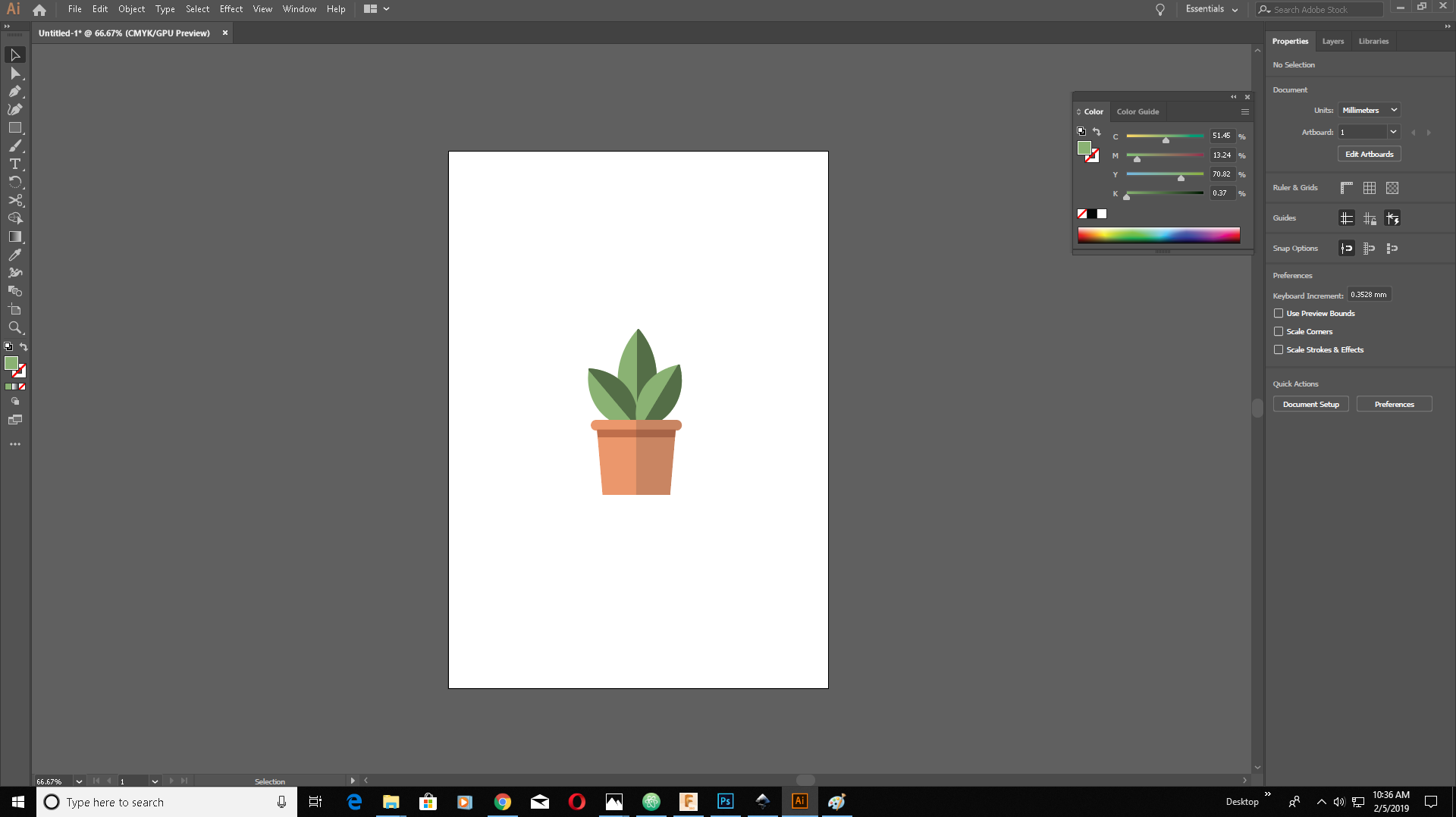
Task: Select the Eyedropper tool
Action: click(x=15, y=255)
